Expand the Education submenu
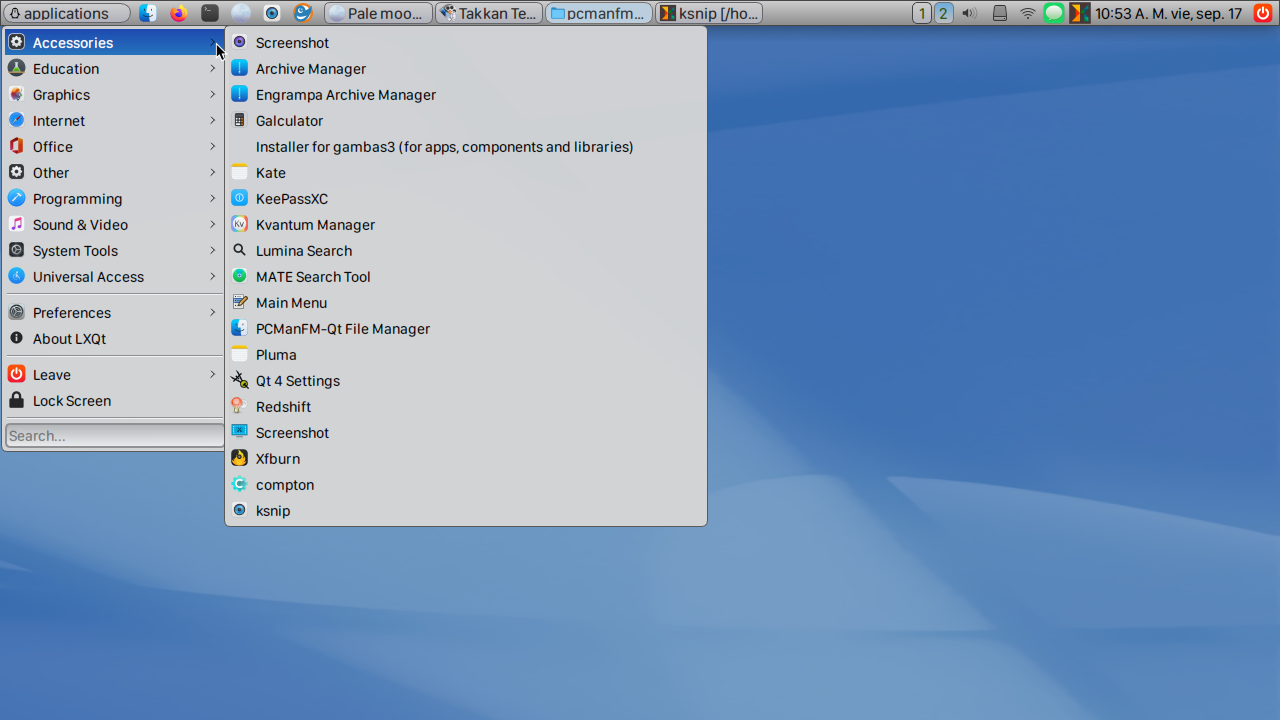The height and width of the screenshot is (720, 1280). [x=113, y=69]
